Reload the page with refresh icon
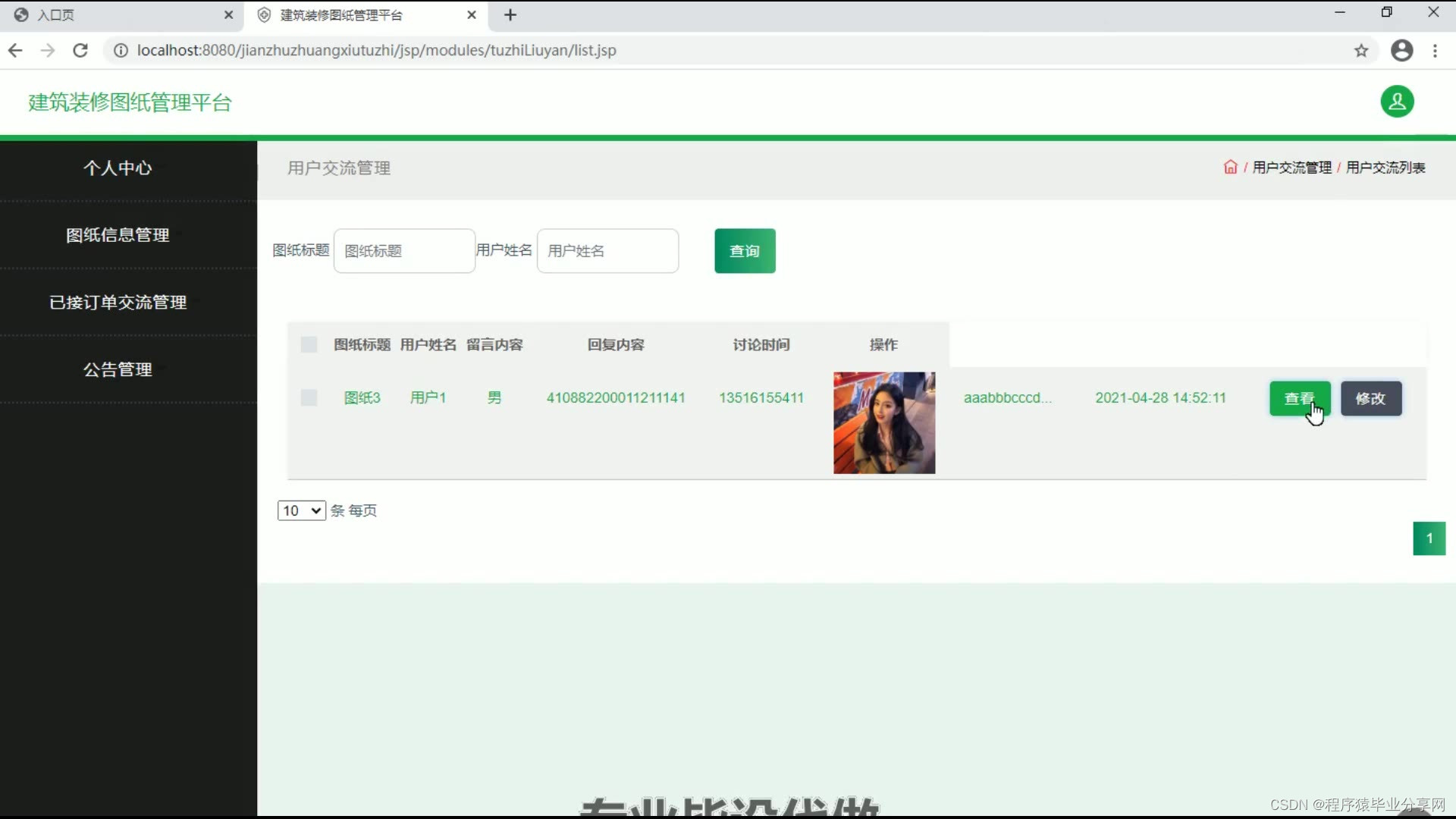This screenshot has width=1456, height=819. click(80, 51)
